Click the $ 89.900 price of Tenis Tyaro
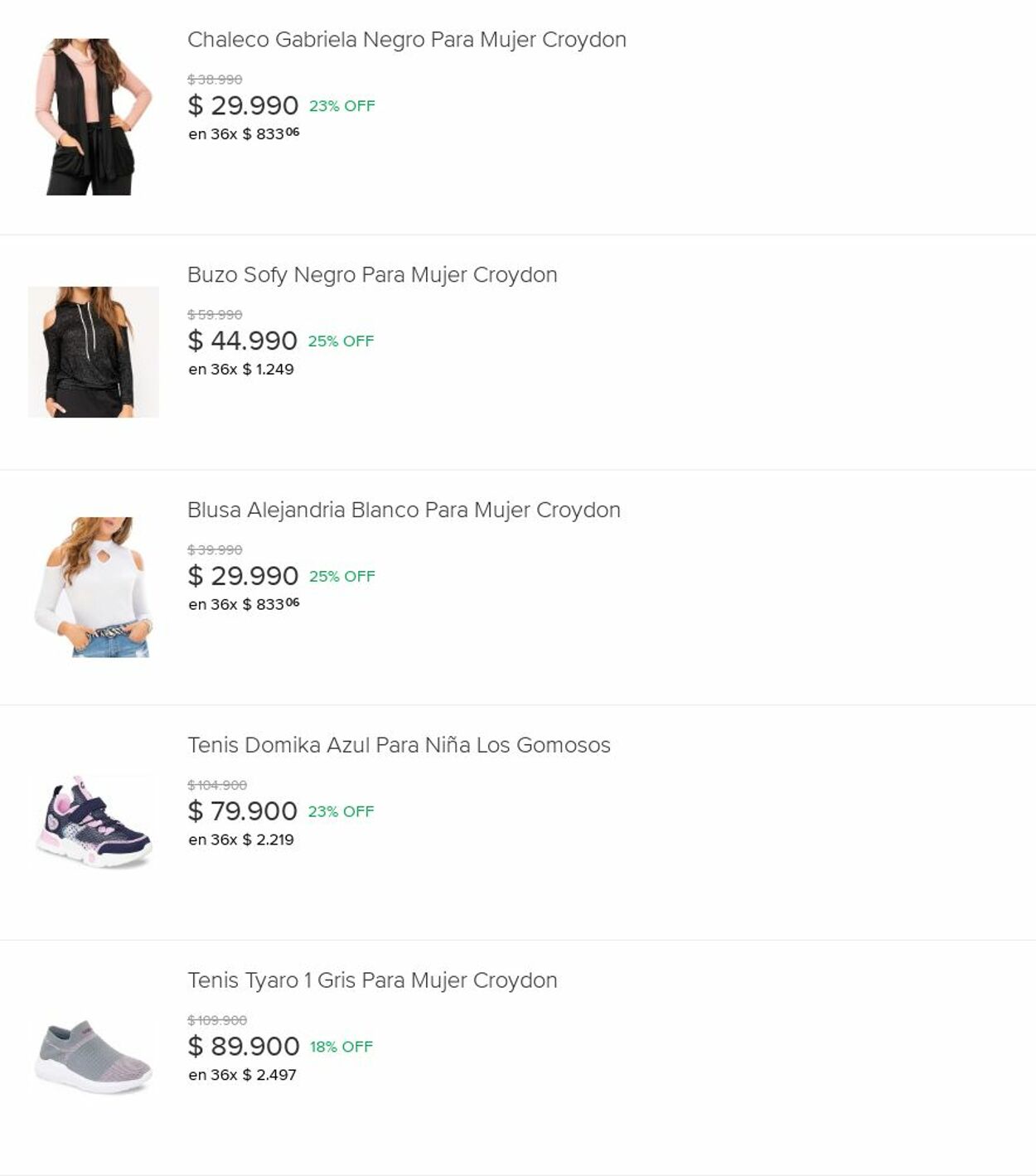Image resolution: width=1036 pixels, height=1176 pixels. pyautogui.click(x=243, y=1048)
